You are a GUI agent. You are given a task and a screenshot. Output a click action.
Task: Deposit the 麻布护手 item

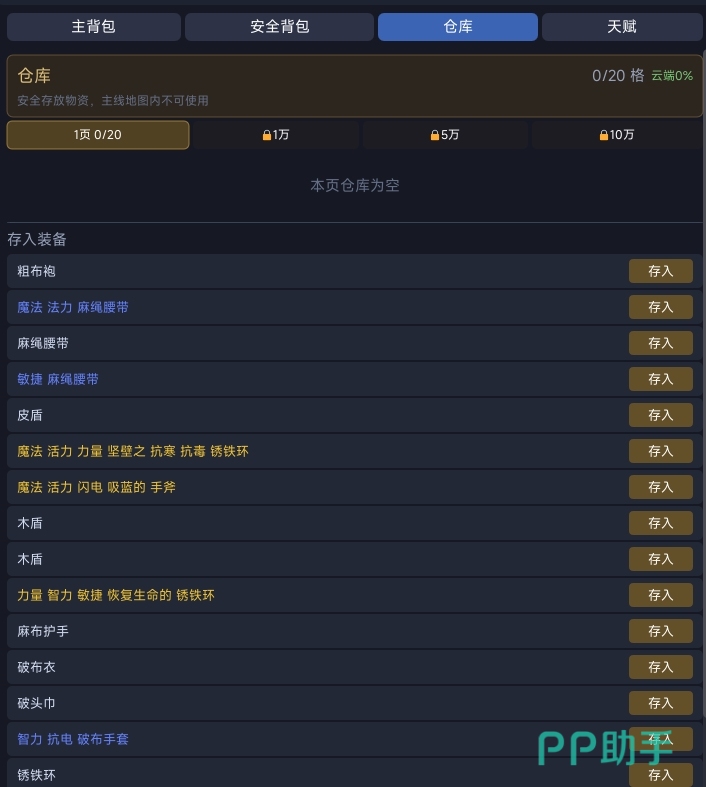click(660, 631)
